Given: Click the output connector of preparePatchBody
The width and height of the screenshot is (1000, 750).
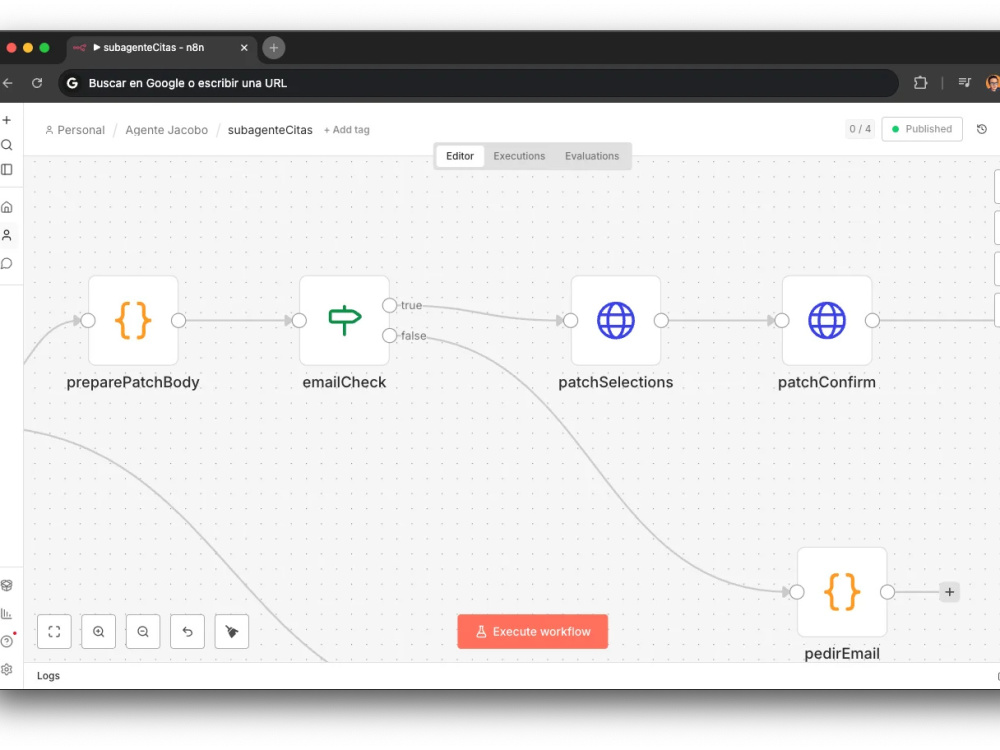Looking at the screenshot, I should point(179,320).
